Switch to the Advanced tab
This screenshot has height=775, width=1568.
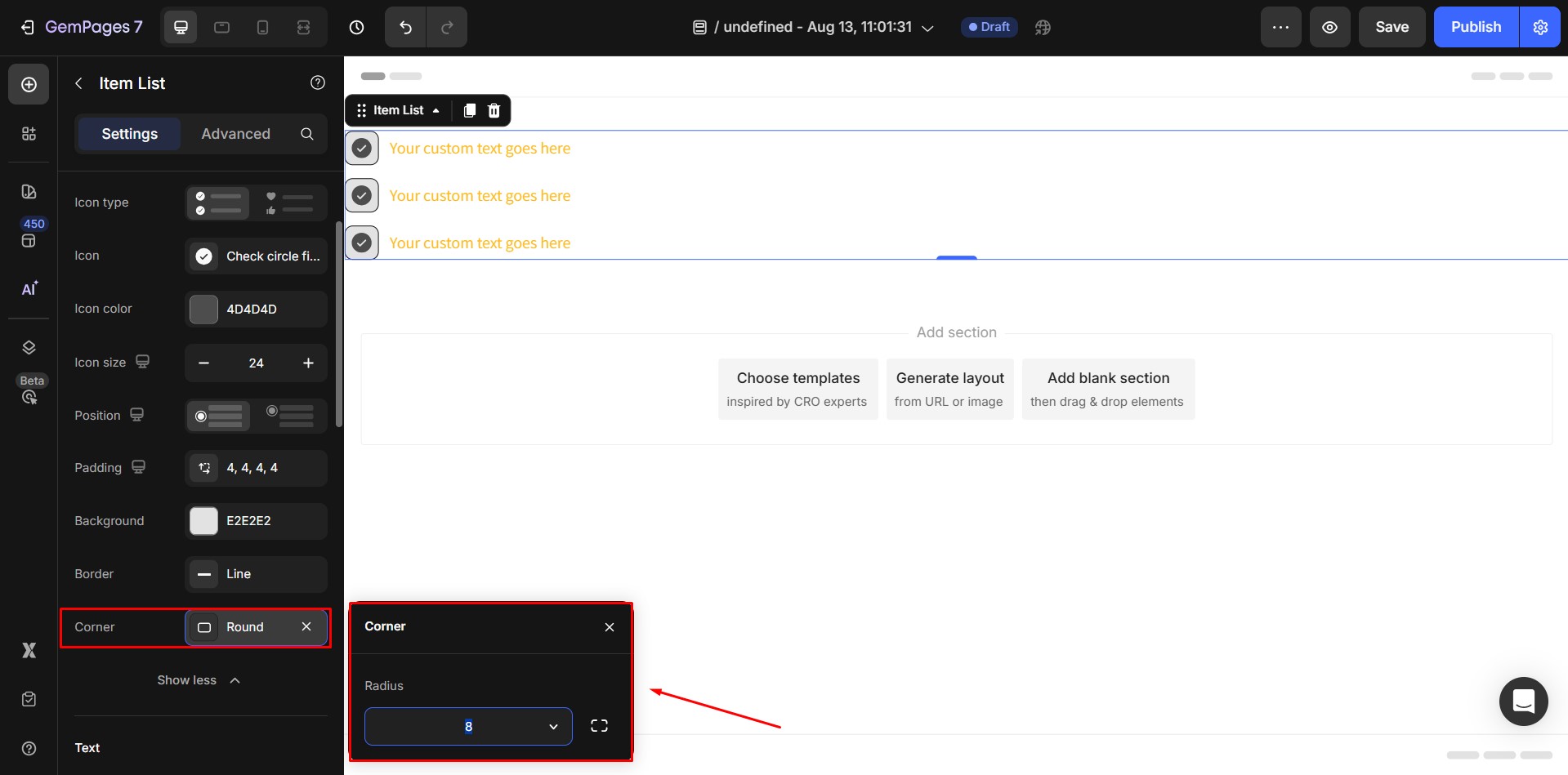(x=235, y=134)
